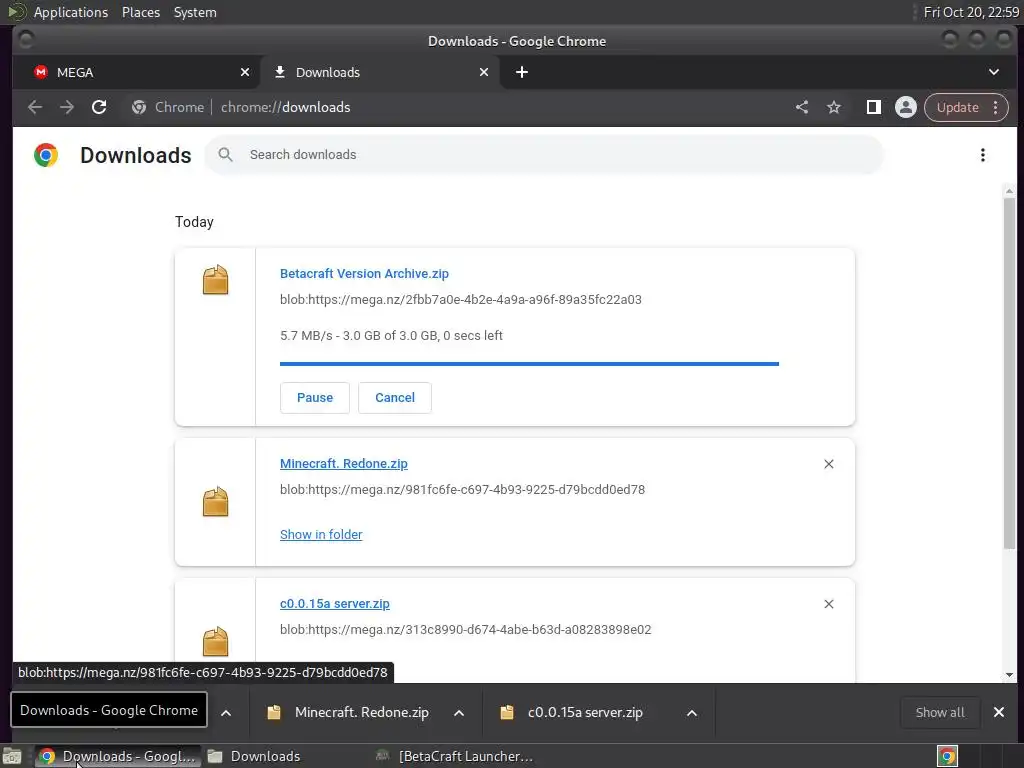Viewport: 1024px width, 768px height.
Task: Click Chrome window entry in taskbar
Action: 118,756
